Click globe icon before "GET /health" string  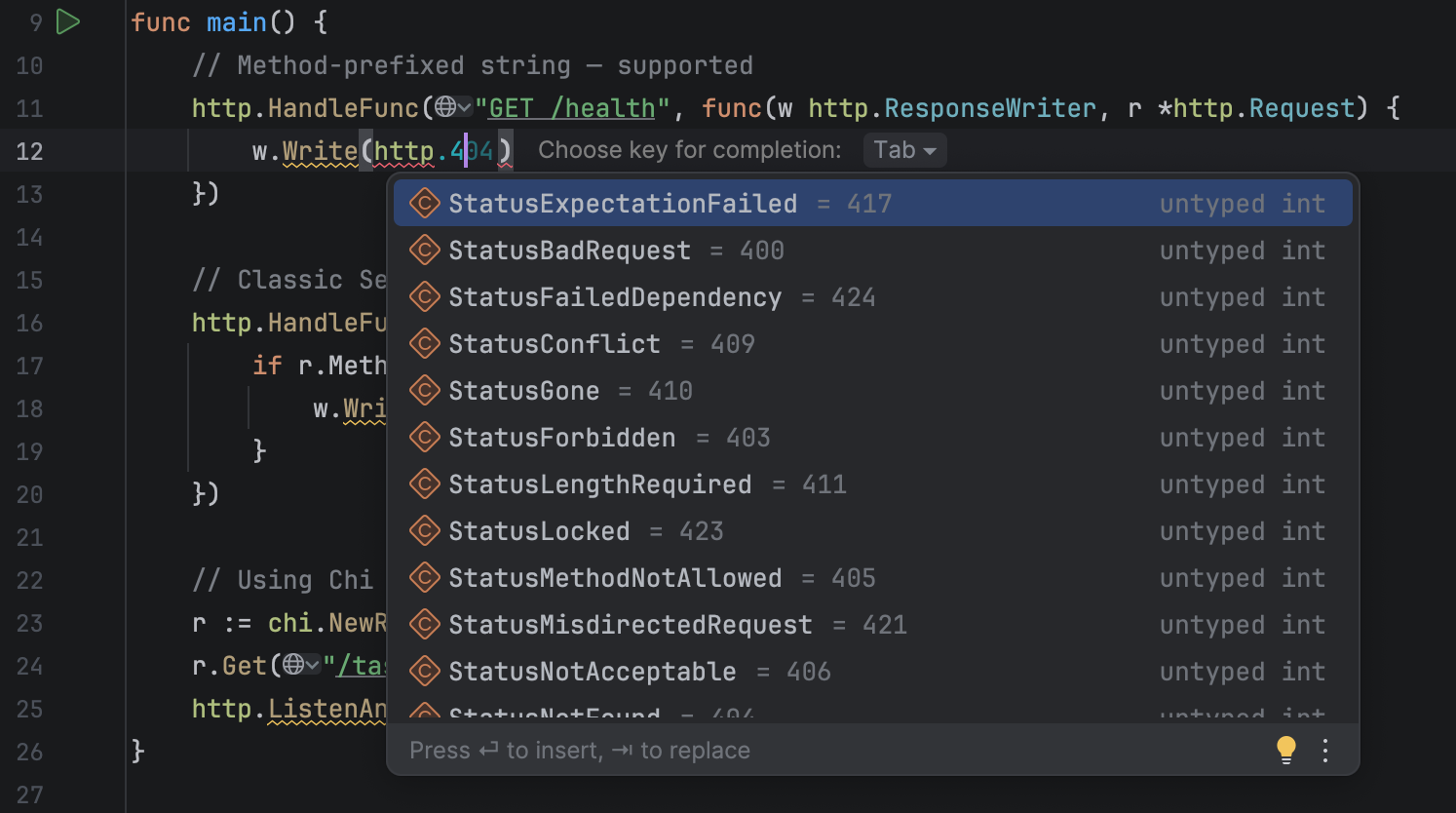pos(445,107)
